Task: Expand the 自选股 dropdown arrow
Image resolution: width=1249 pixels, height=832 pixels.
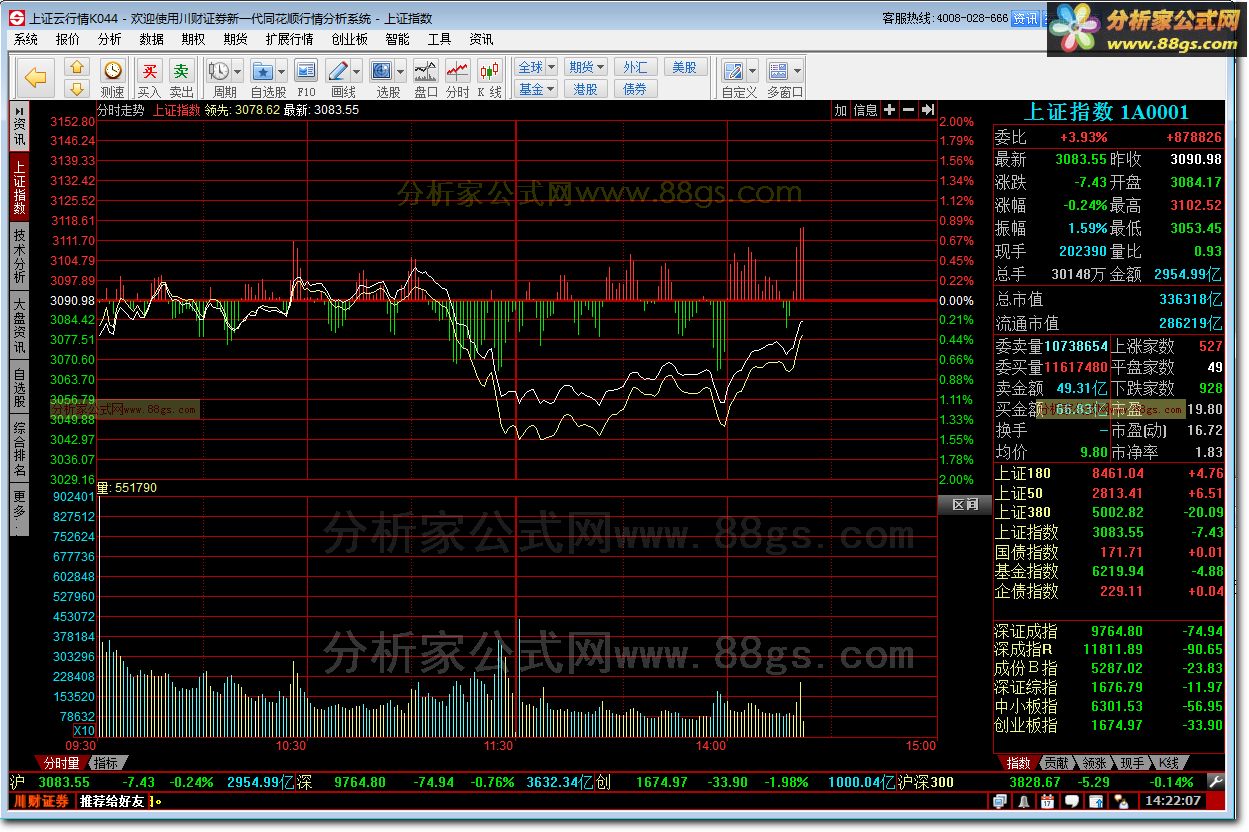Action: 281,71
